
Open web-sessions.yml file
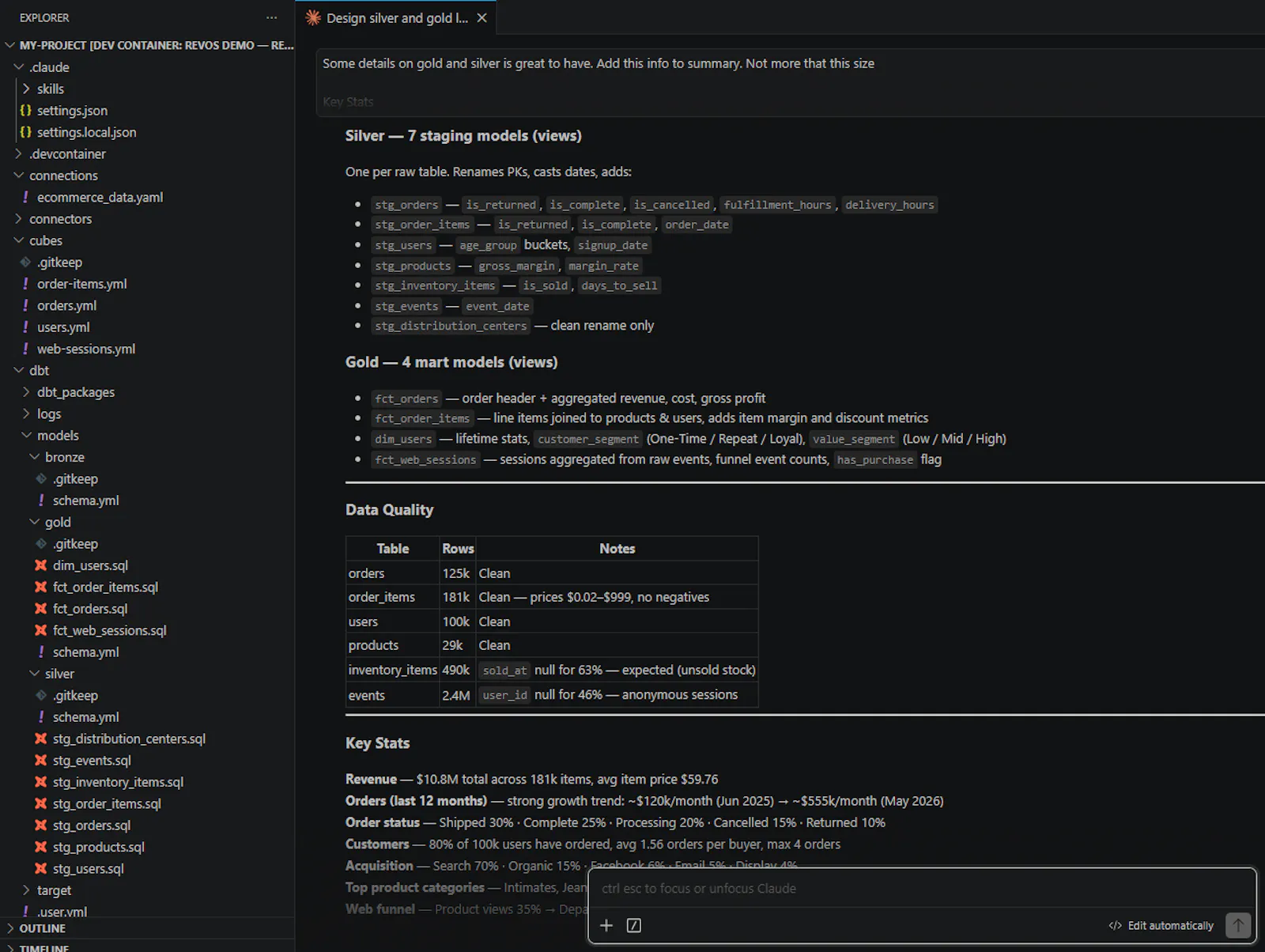(86, 349)
